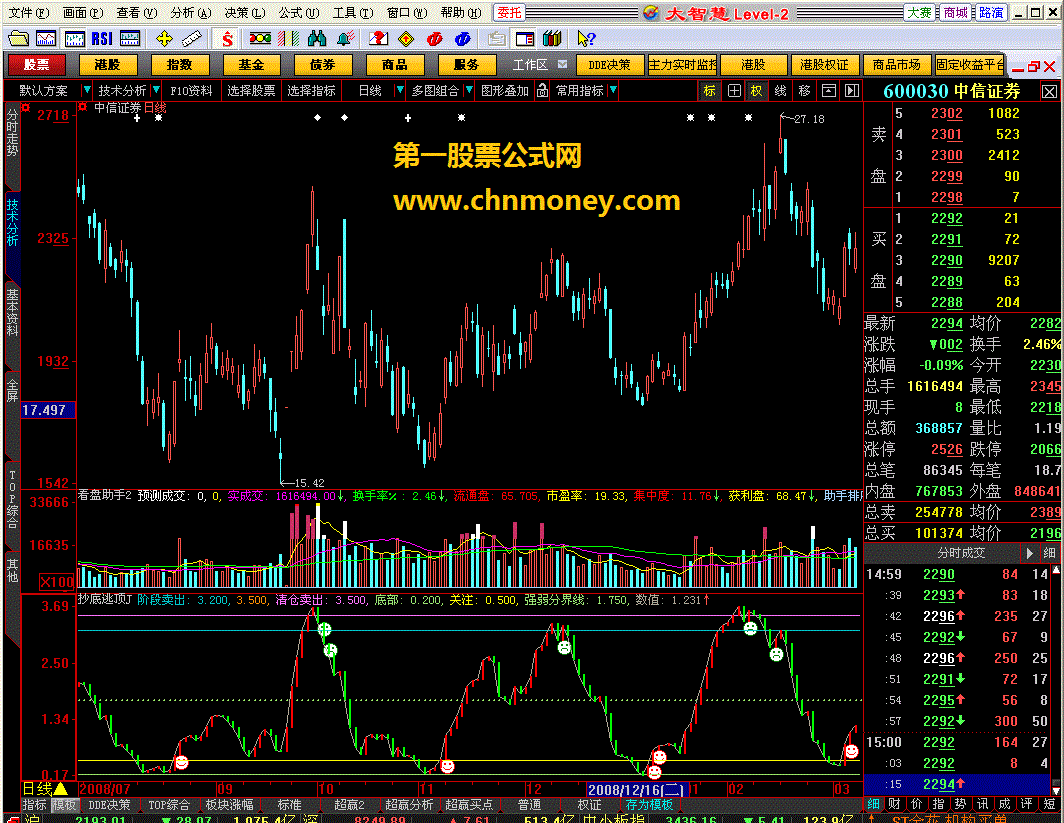Click scrollbar down arrow in tick list
The width and height of the screenshot is (1064, 823).
(x=1055, y=790)
